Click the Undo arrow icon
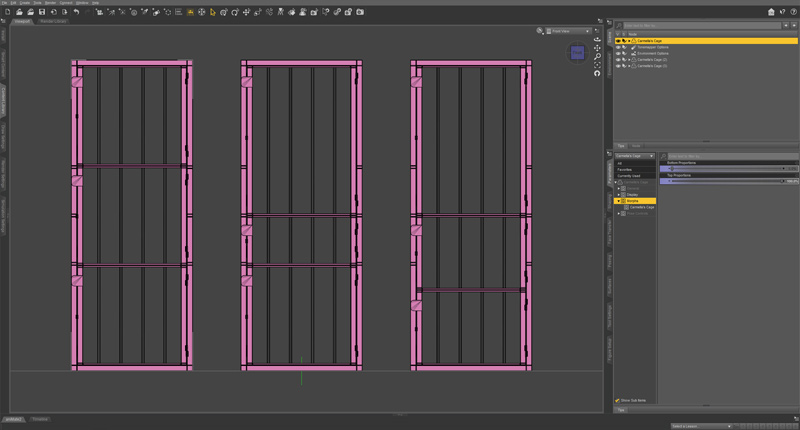Screen dimensions: 800x430 pyautogui.click(x=76, y=12)
